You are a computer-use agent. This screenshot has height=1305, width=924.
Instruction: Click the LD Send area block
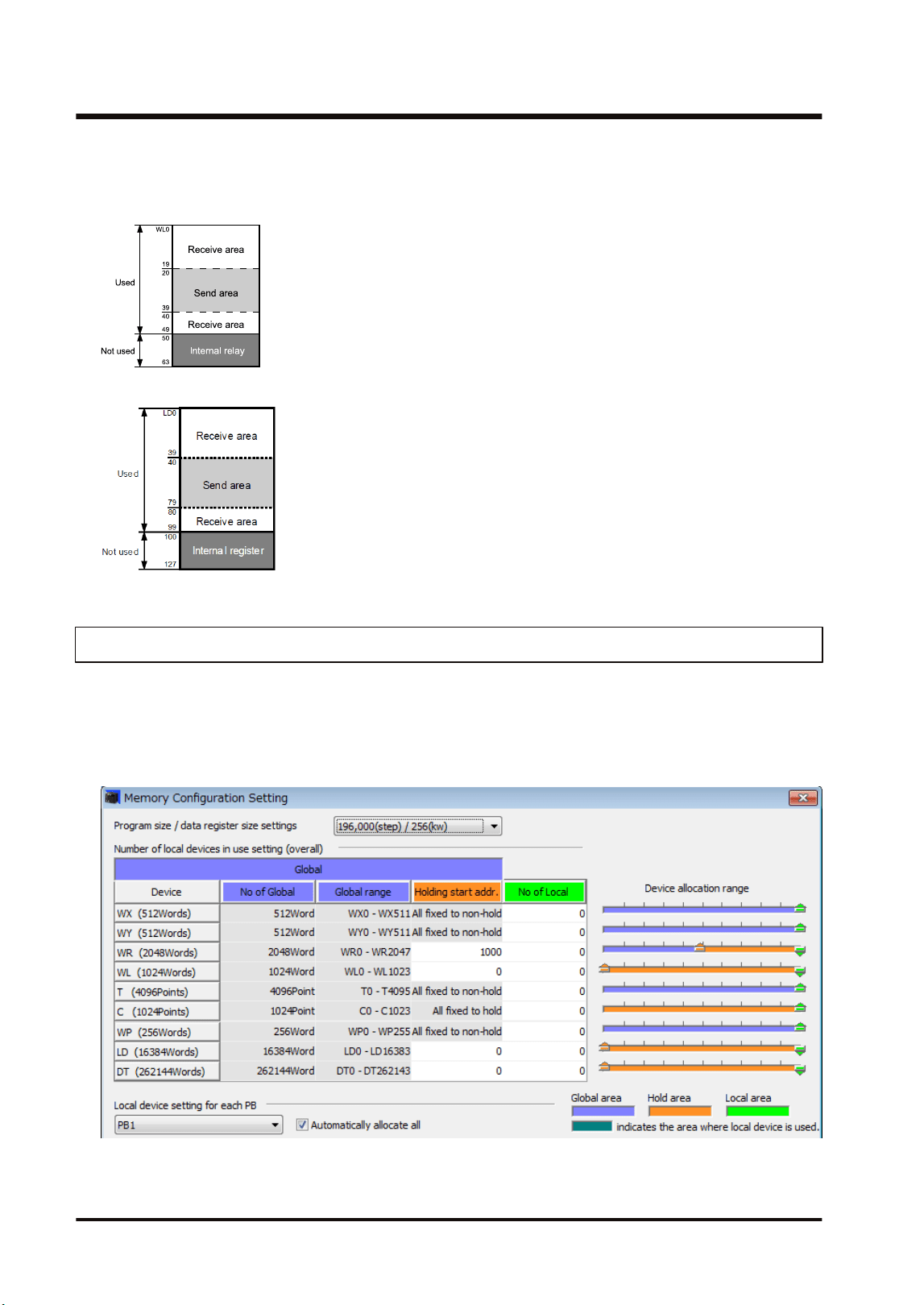point(227,483)
